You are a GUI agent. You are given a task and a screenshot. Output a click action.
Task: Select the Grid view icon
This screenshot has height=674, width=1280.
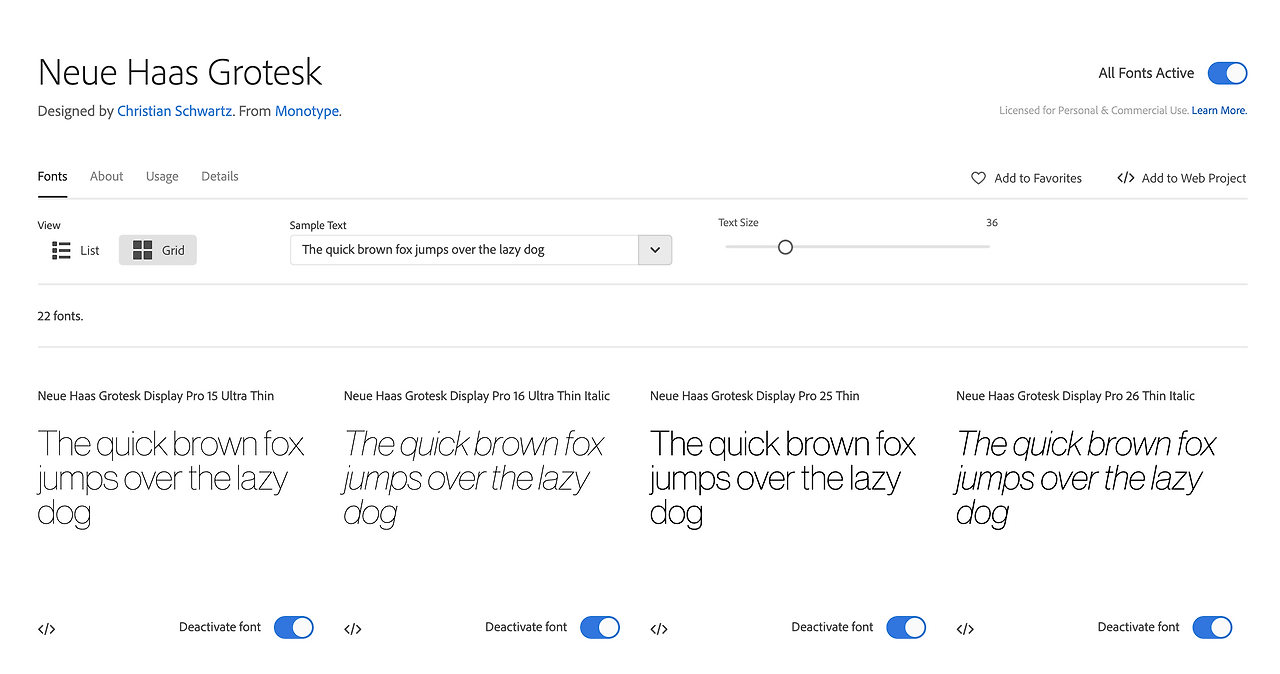click(143, 250)
